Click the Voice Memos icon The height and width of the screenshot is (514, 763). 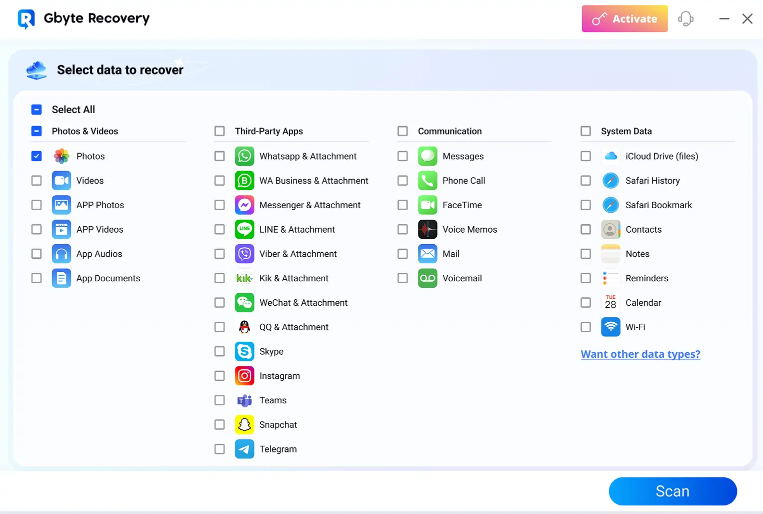[427, 230]
